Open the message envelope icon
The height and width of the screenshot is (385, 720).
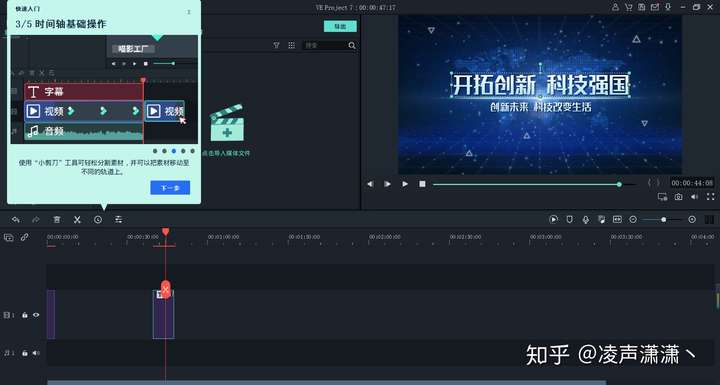[655, 7]
